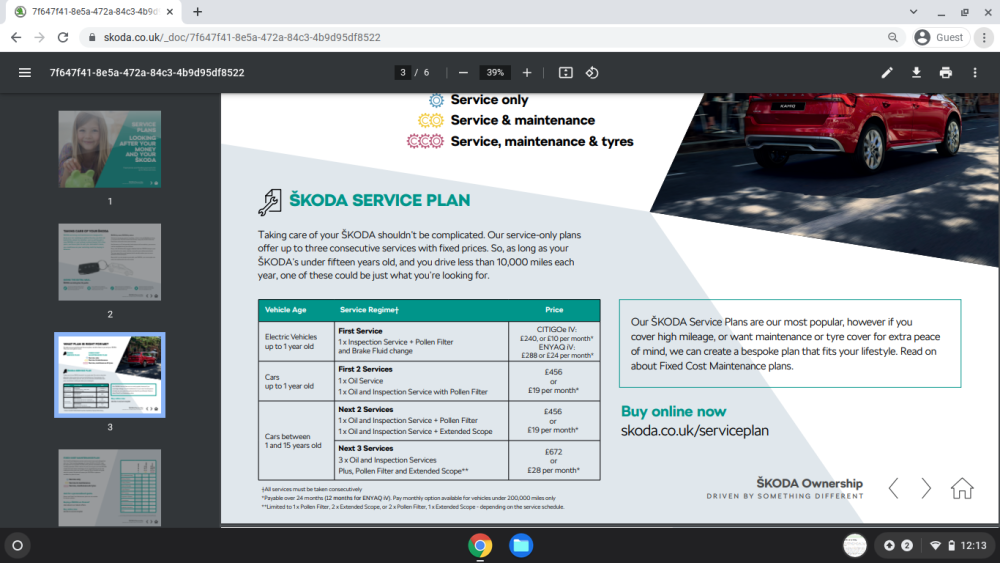Open the PDF viewer more actions menu
The width and height of the screenshot is (1000, 563).
pyautogui.click(x=975, y=73)
